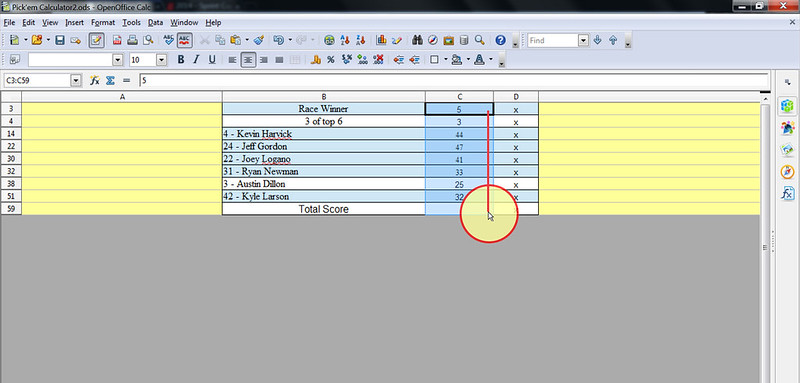Screen dimensions: 800x383
Task: Expand the Open recent files arrow
Action: 47,40
